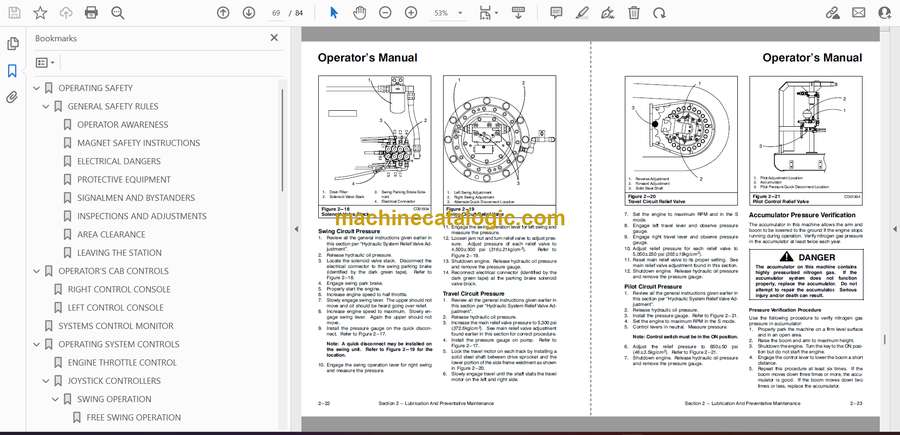Viewport: 900px width, 435px height.
Task: Go to previous page arrow
Action: point(223,13)
